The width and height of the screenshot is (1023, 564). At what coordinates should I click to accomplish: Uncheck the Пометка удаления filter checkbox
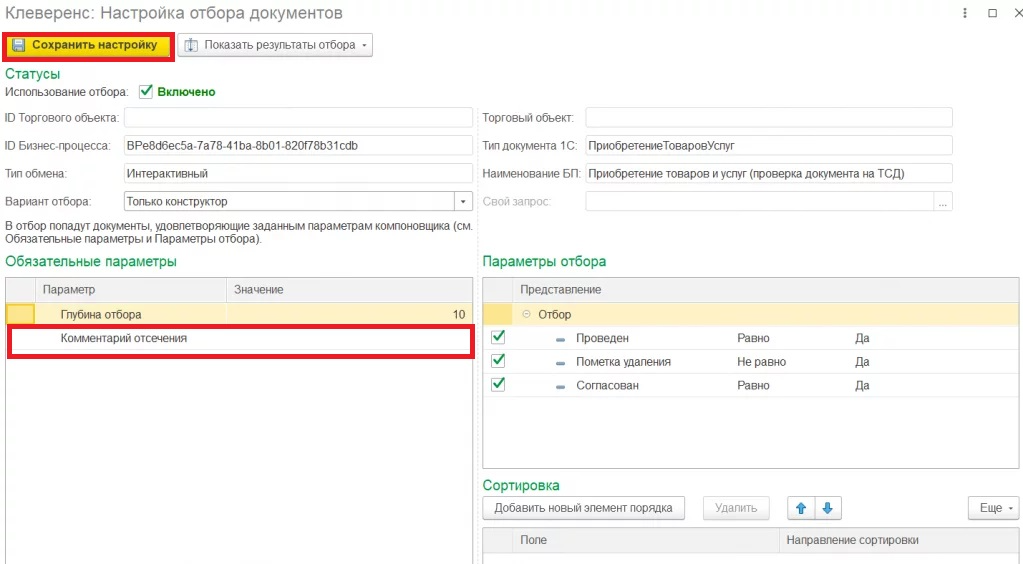tap(498, 361)
